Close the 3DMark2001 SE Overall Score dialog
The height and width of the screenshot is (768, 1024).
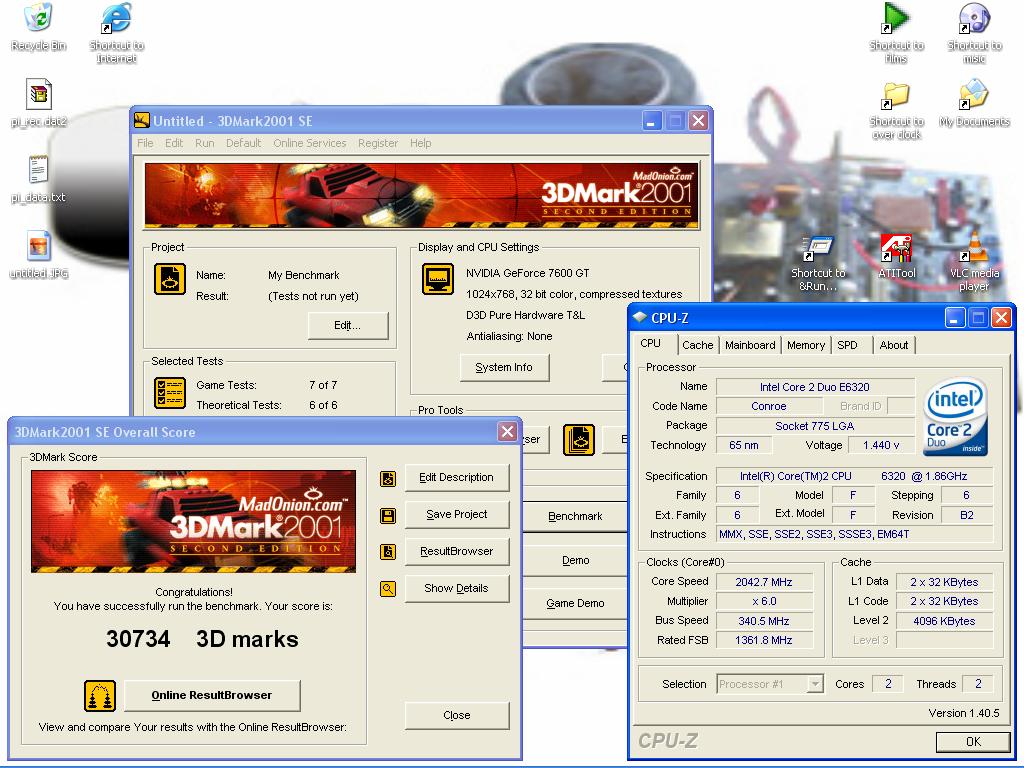point(507,432)
